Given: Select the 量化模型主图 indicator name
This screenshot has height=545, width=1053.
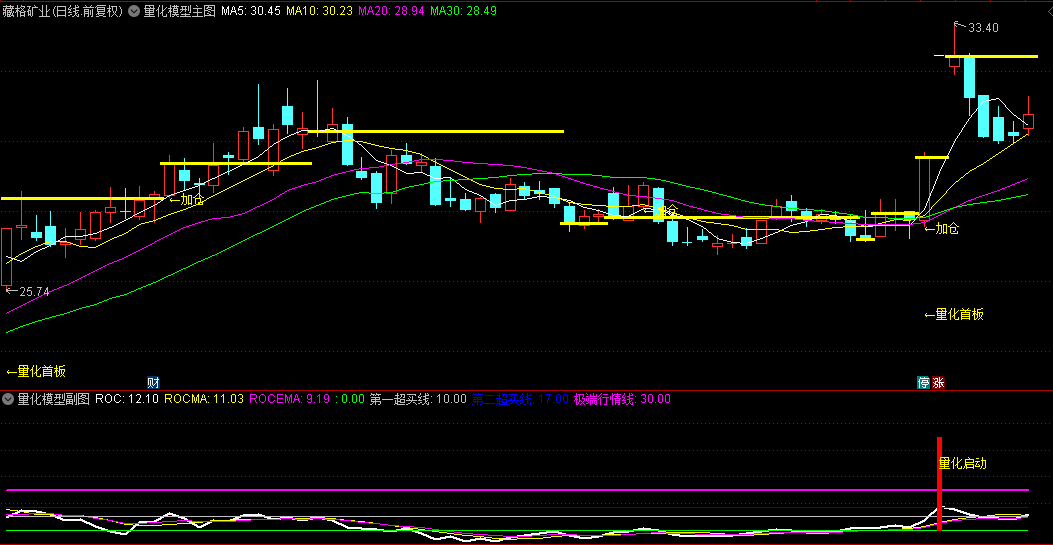Looking at the screenshot, I should pos(179,12).
